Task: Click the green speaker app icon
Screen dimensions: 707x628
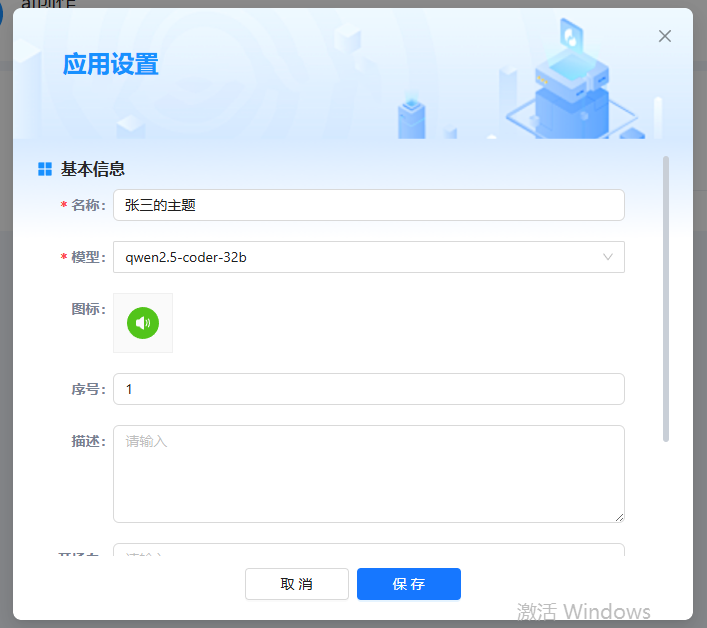Action: tap(143, 323)
